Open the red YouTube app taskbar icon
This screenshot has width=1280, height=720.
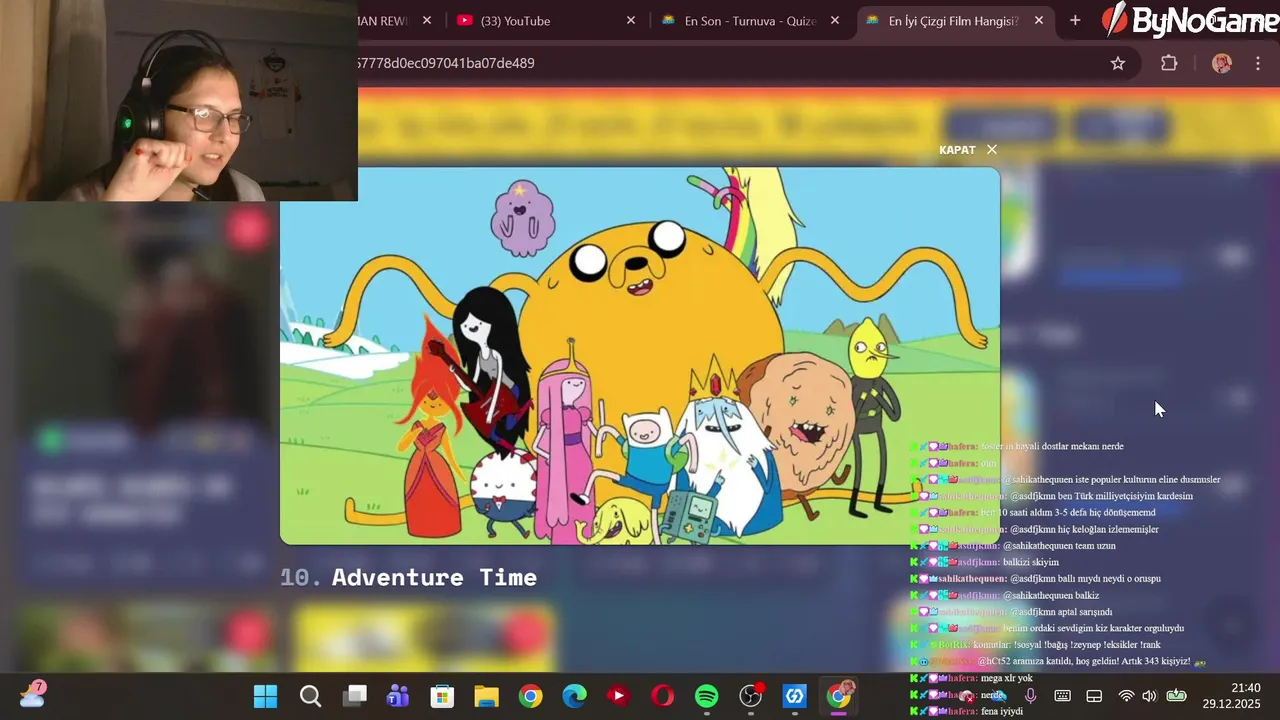618,696
